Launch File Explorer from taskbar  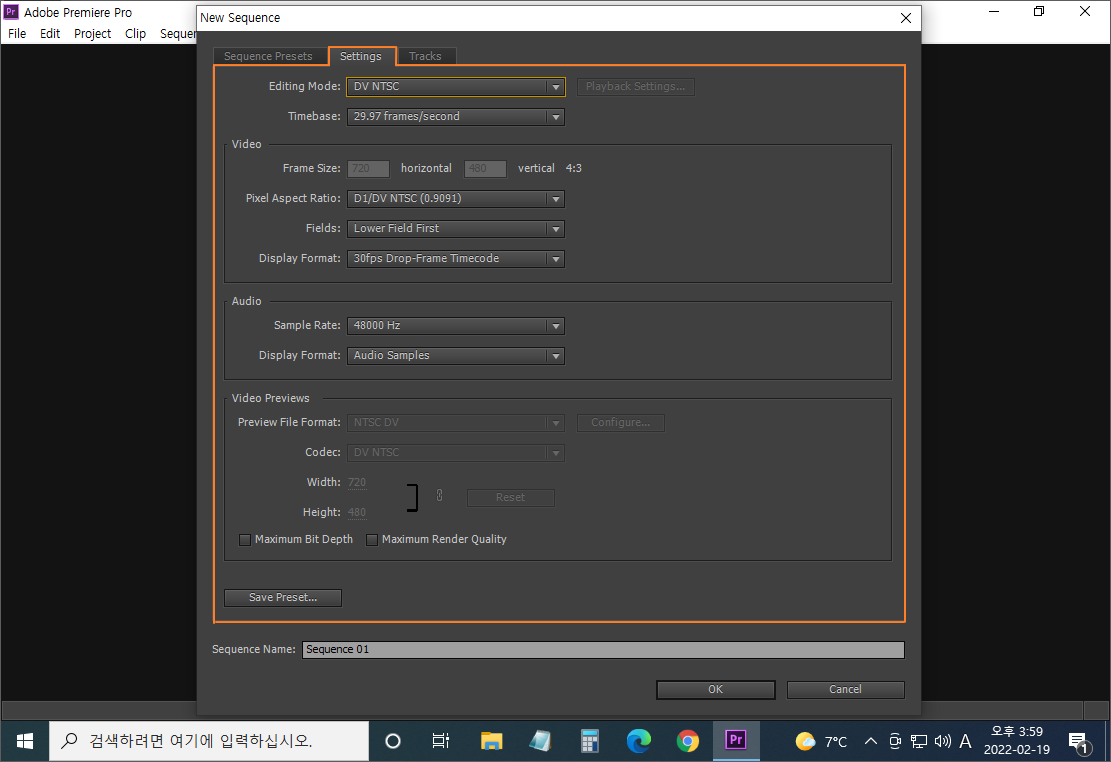[x=491, y=741]
